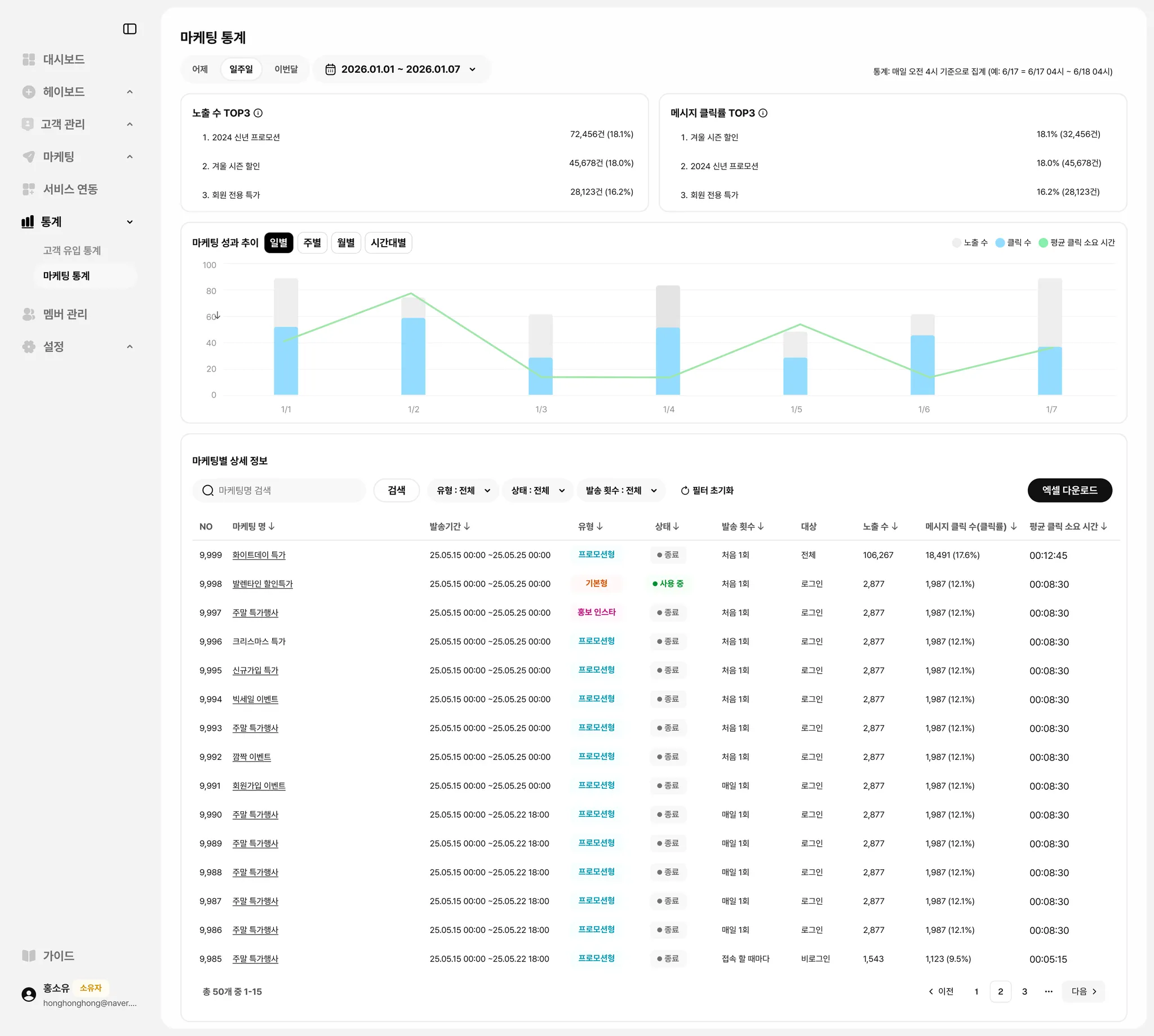The image size is (1154, 1036).
Task: Select the 주별 chart period toggle
Action: (312, 243)
